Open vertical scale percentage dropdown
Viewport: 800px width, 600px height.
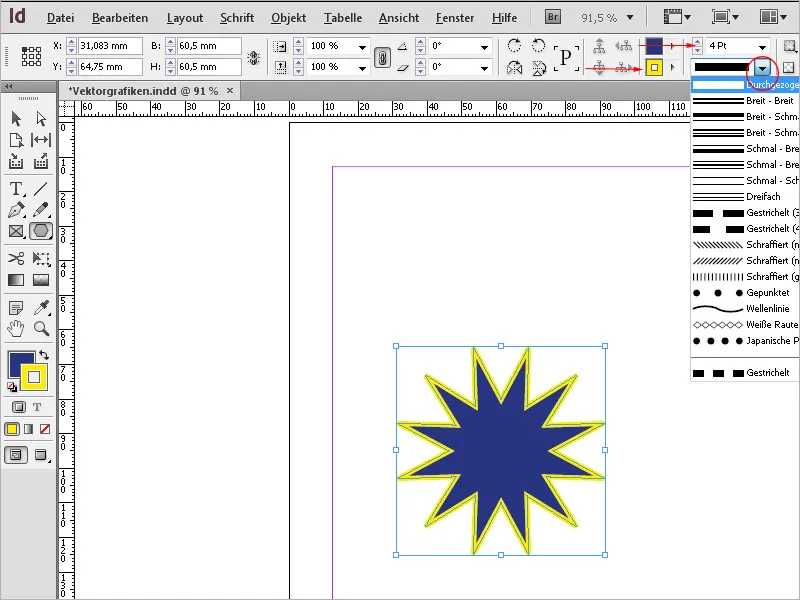click(x=362, y=67)
